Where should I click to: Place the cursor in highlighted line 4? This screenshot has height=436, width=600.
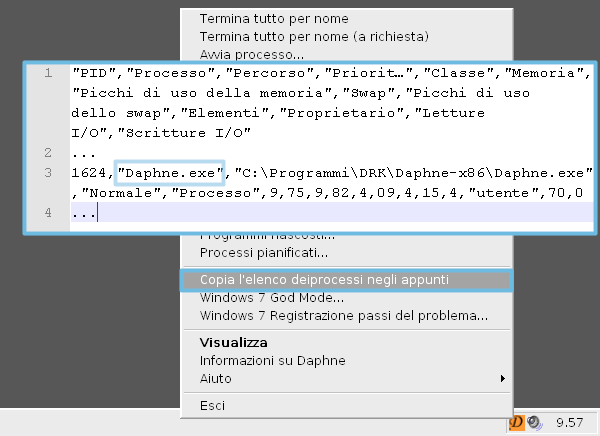(x=331, y=212)
